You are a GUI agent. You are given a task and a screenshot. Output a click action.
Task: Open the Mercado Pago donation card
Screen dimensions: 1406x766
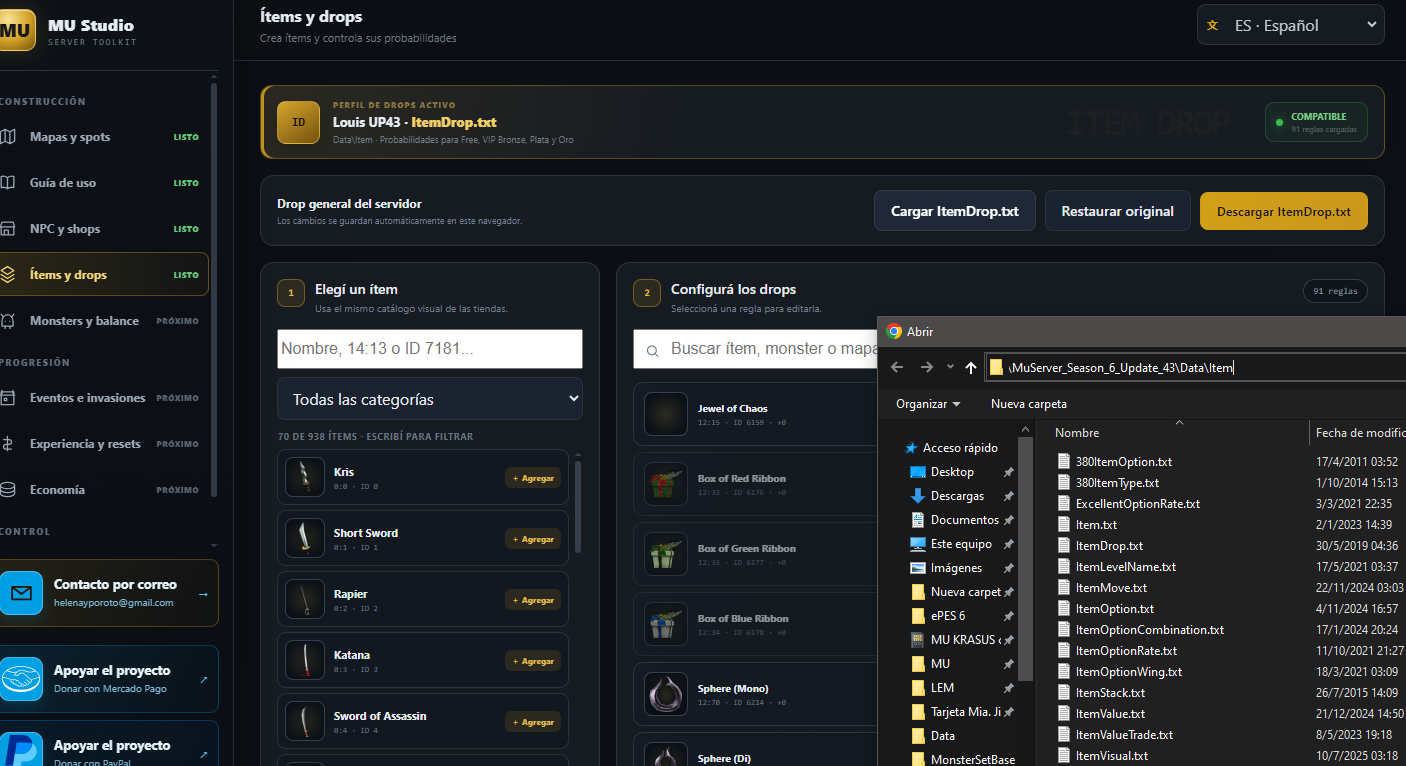tap(109, 679)
